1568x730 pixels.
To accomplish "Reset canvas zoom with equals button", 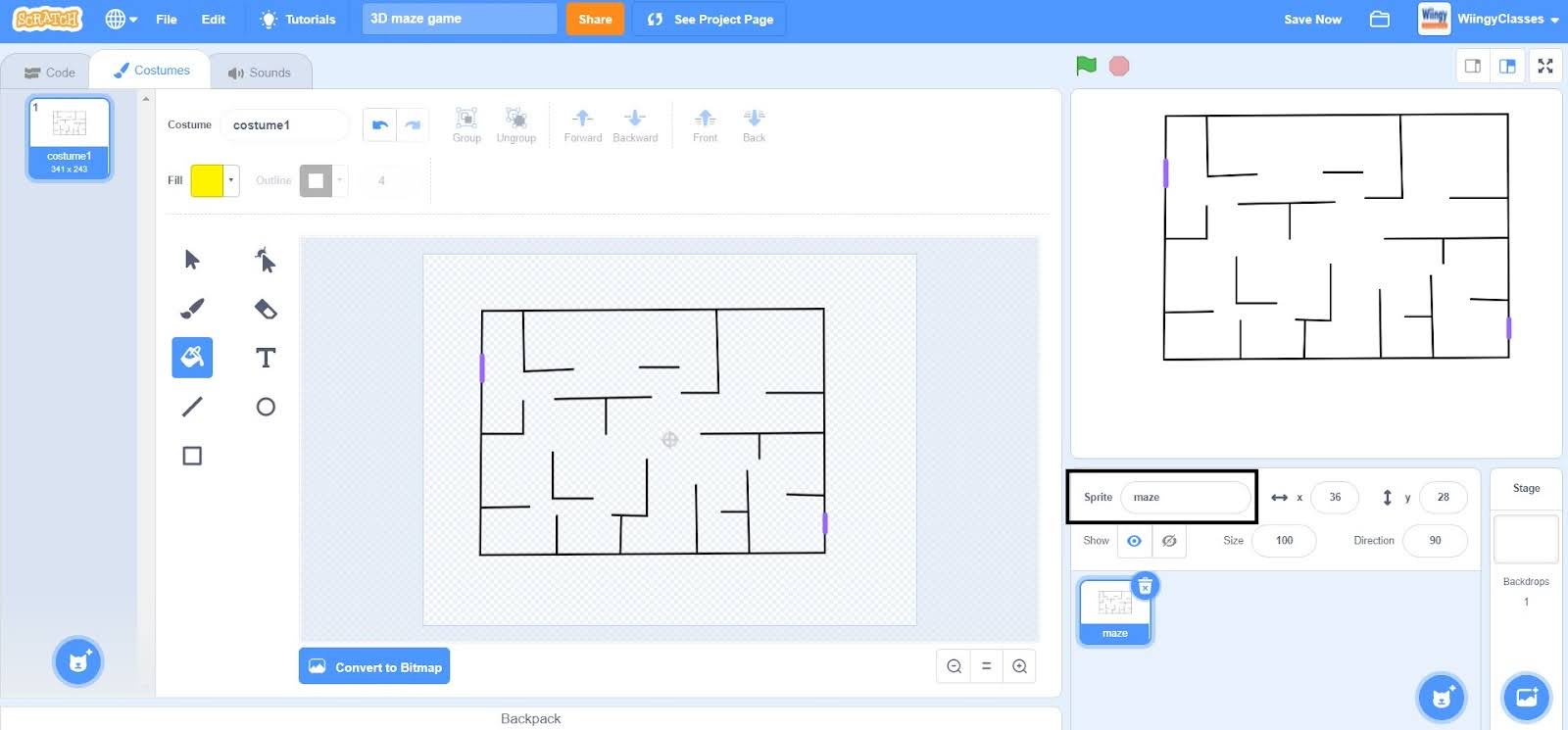I will [x=986, y=666].
